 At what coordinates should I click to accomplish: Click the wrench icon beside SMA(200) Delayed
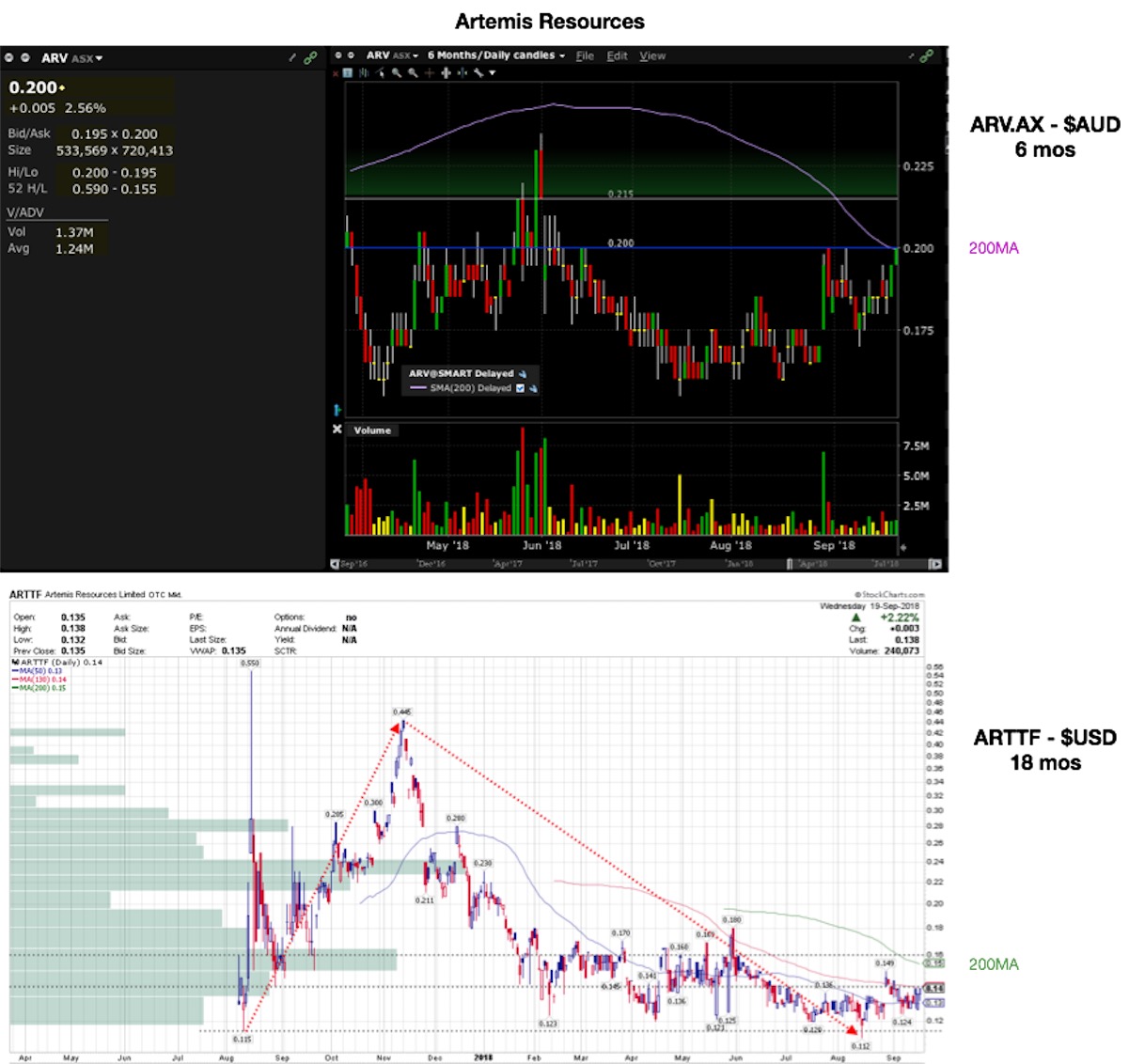pos(533,388)
